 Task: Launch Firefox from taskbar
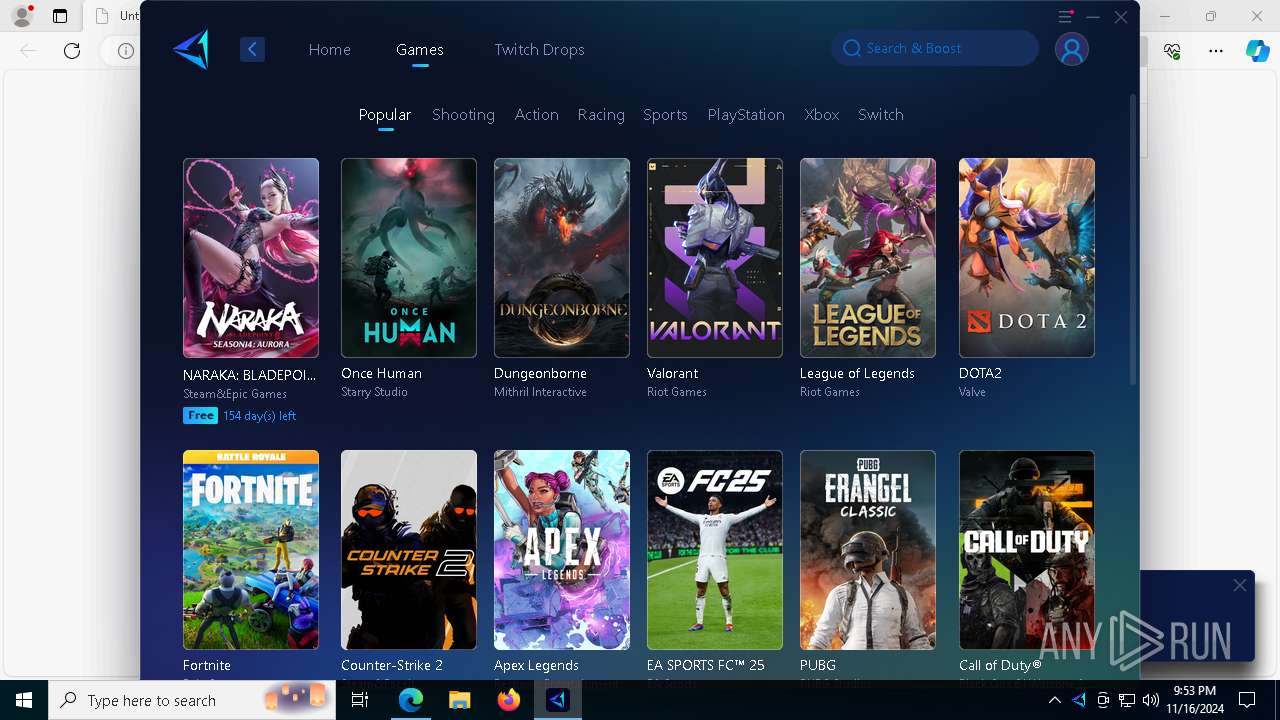coord(509,700)
